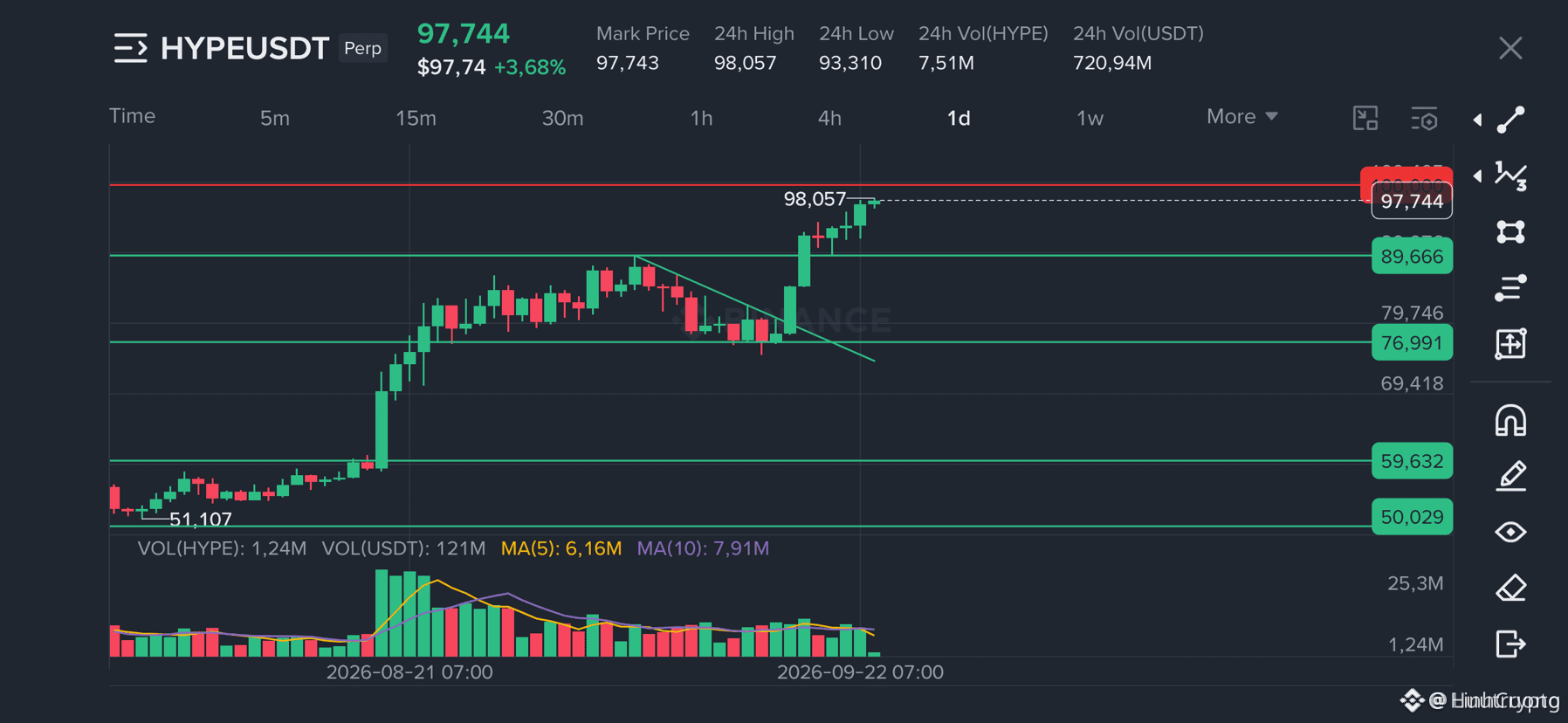Screen dimensions: 1568x723
Task: Switch to the 4h timeframe tab
Action: (x=829, y=118)
